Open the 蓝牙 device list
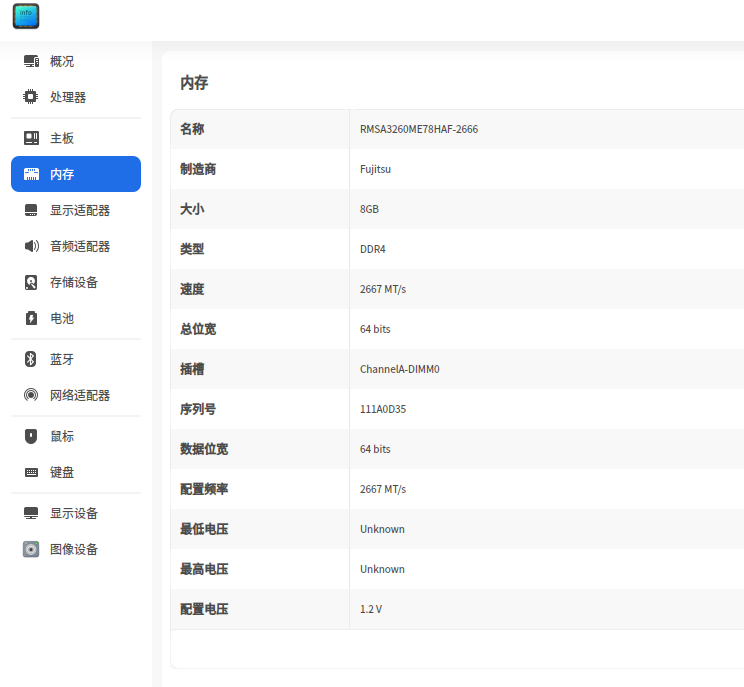 76,359
